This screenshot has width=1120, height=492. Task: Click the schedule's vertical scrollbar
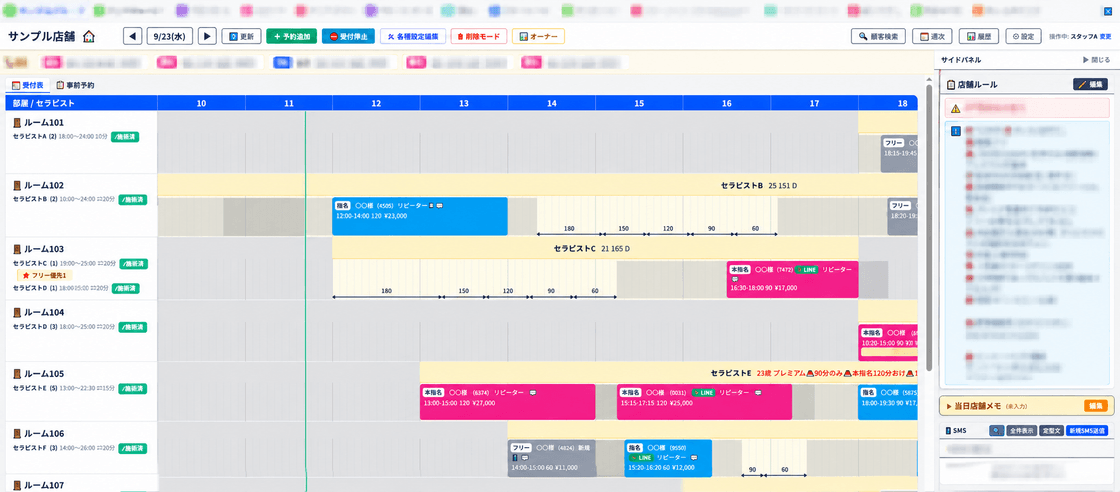(x=929, y=227)
